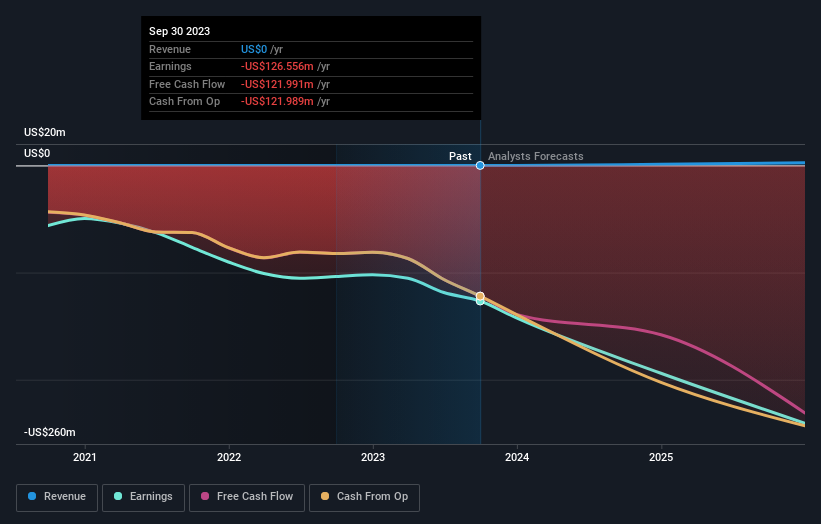Viewport: 821px width, 524px height.
Task: Click the 2025 x-axis label
Action: [661, 457]
